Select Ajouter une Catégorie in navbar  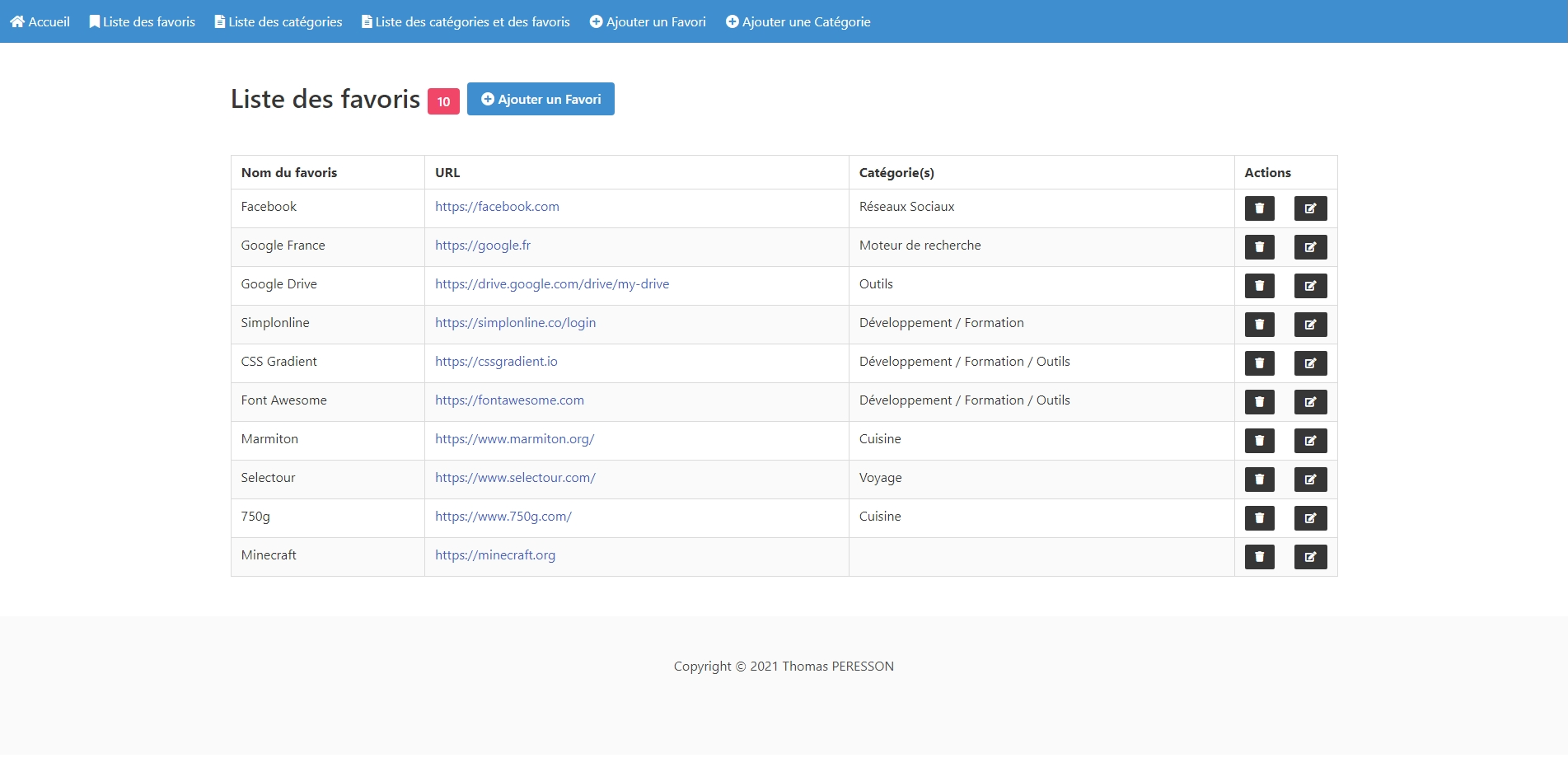pyautogui.click(x=798, y=21)
